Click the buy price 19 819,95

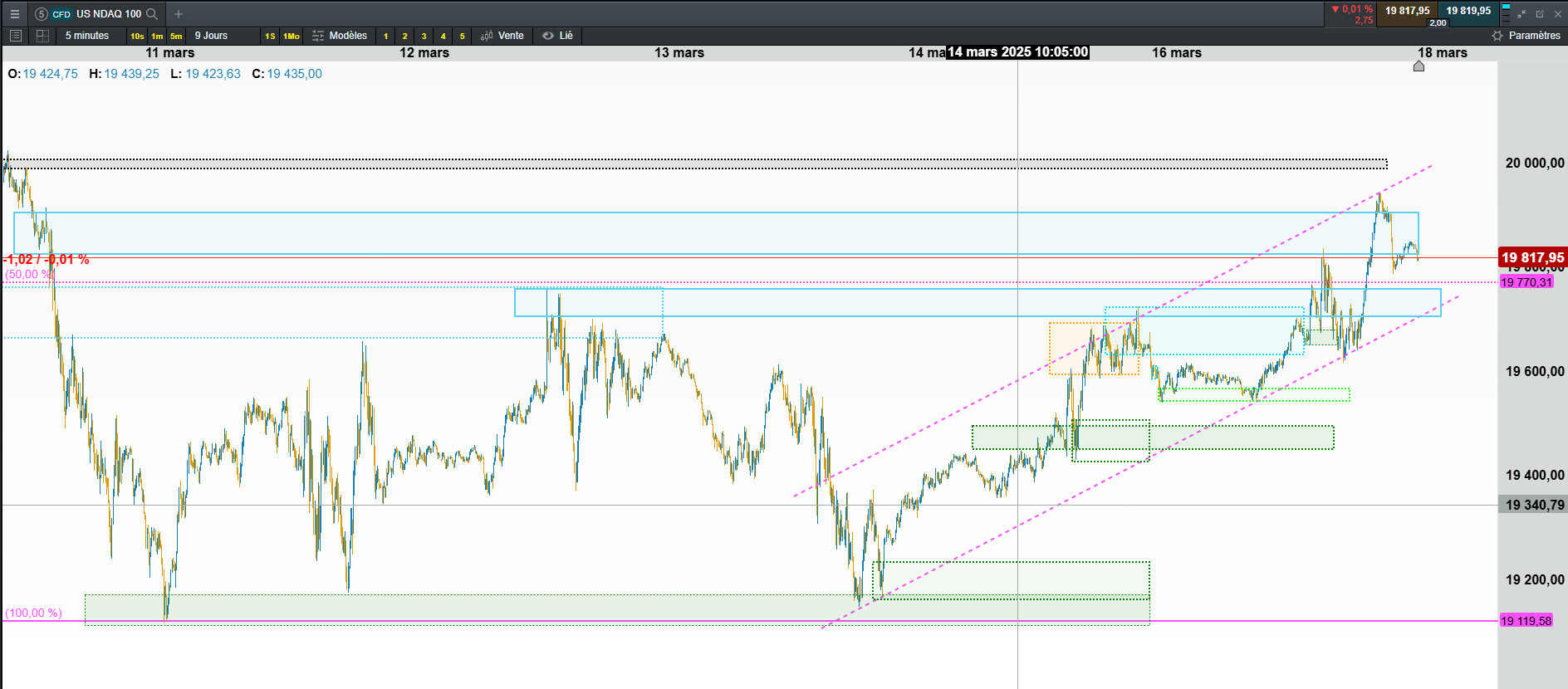click(1468, 11)
